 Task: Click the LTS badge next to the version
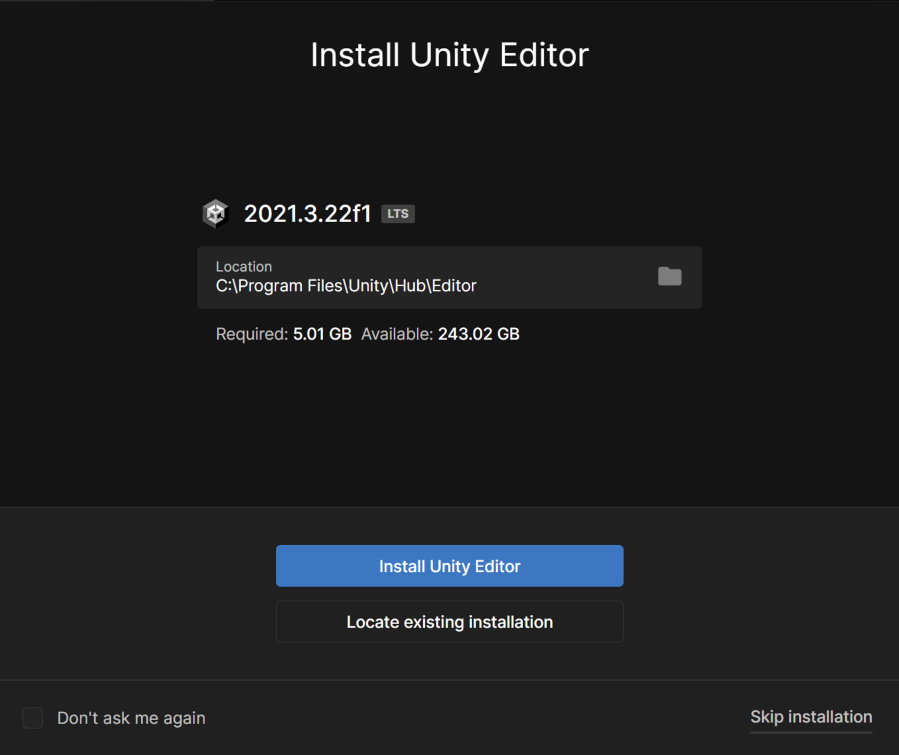tap(397, 213)
